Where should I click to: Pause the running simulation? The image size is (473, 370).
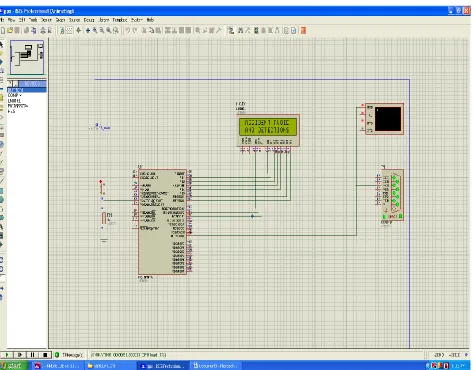pos(33,355)
